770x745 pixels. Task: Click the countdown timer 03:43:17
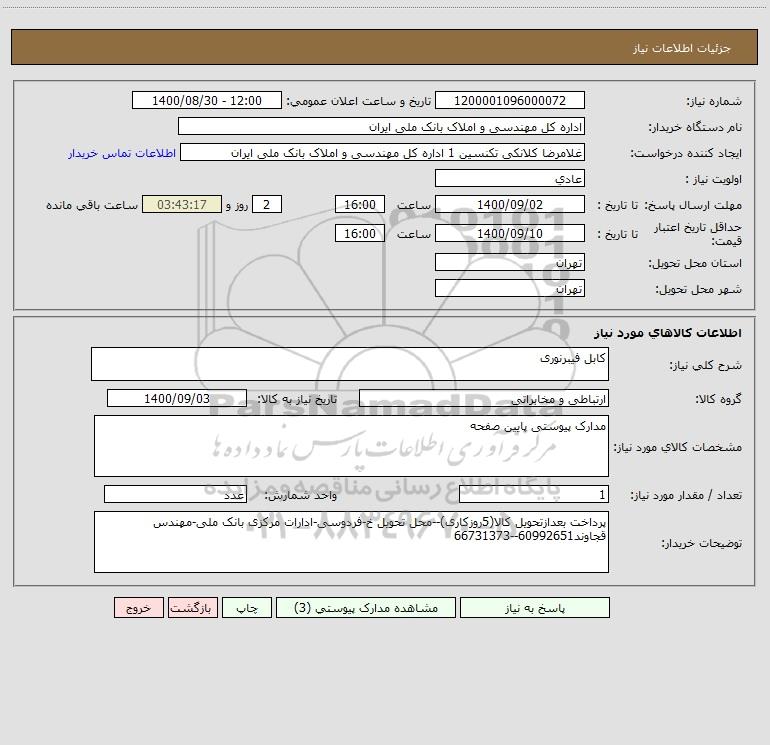pyautogui.click(x=182, y=204)
